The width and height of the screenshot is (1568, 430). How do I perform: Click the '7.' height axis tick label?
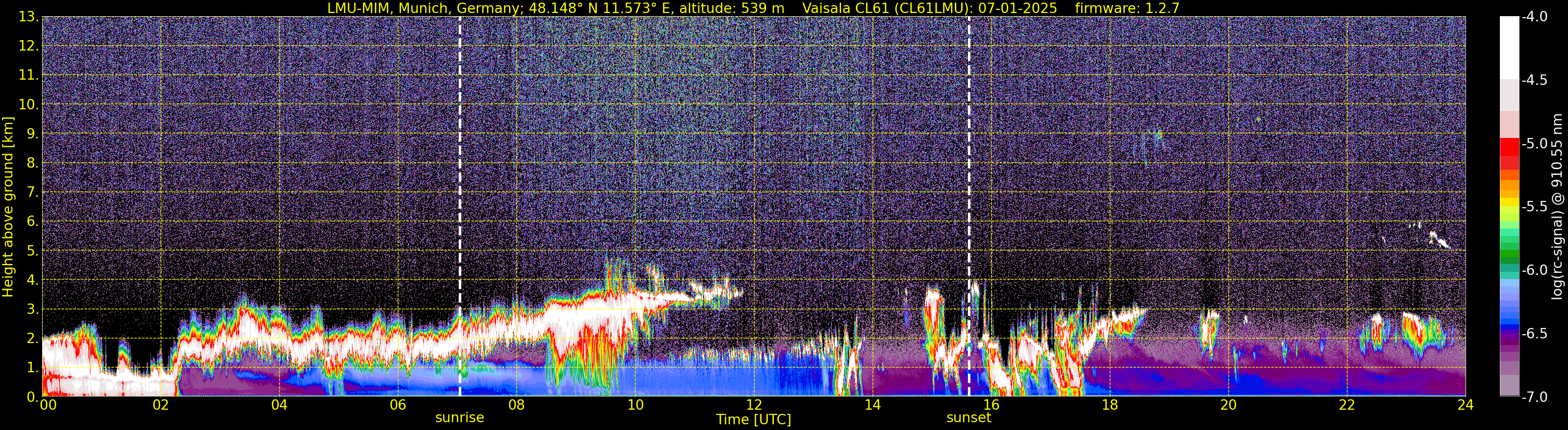click(33, 193)
